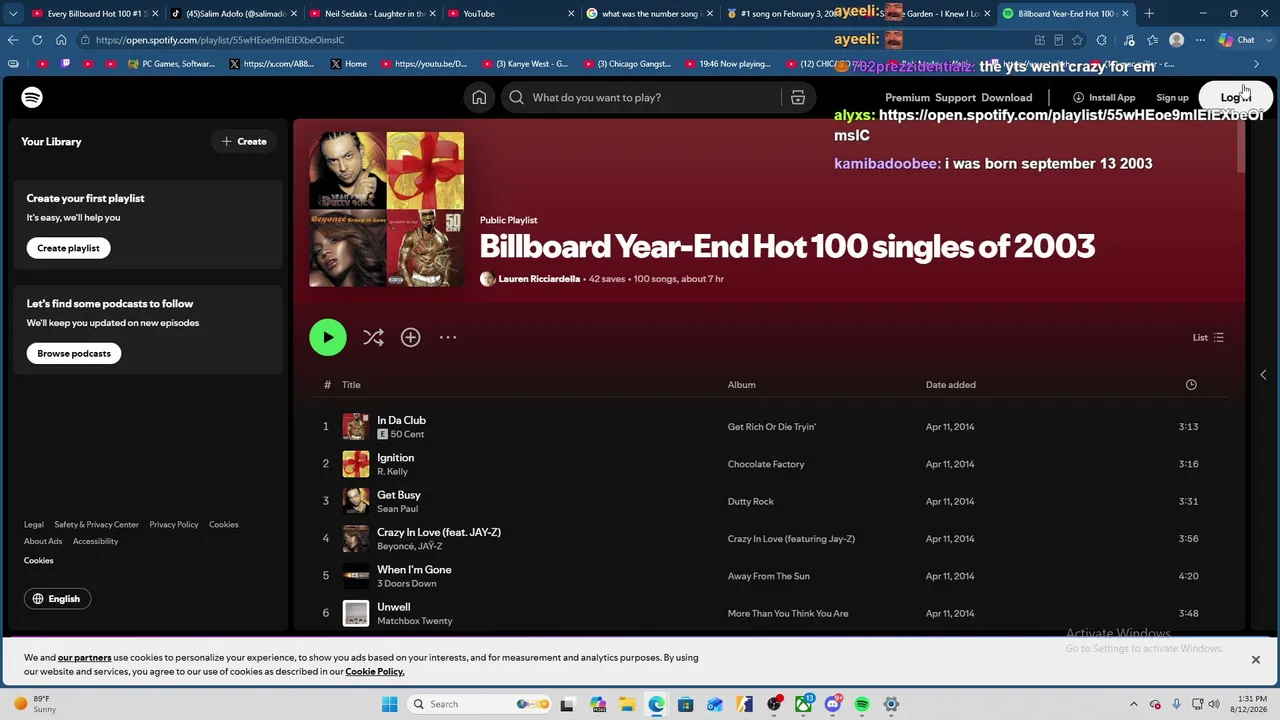Open File Explorer from the taskbar

[626, 704]
